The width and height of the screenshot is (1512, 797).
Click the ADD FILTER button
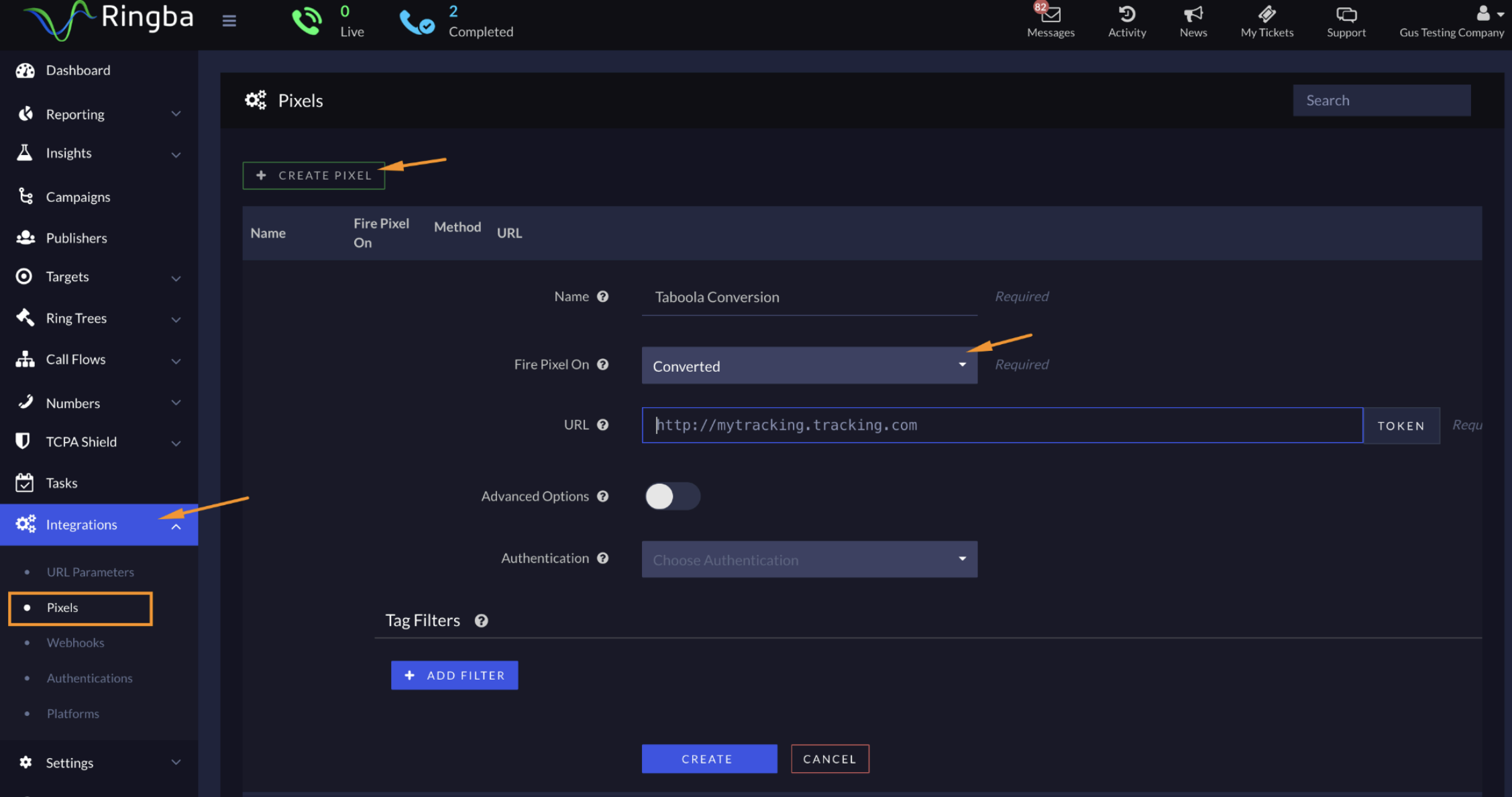[454, 676]
